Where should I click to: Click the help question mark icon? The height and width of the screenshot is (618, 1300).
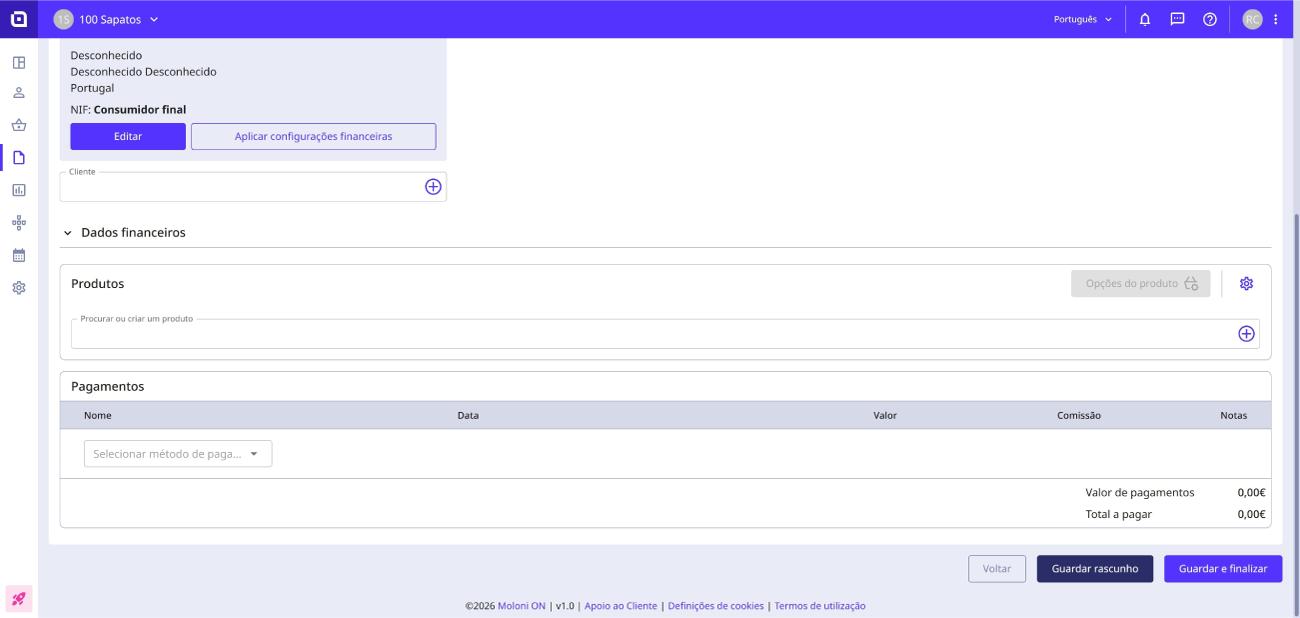(1209, 19)
